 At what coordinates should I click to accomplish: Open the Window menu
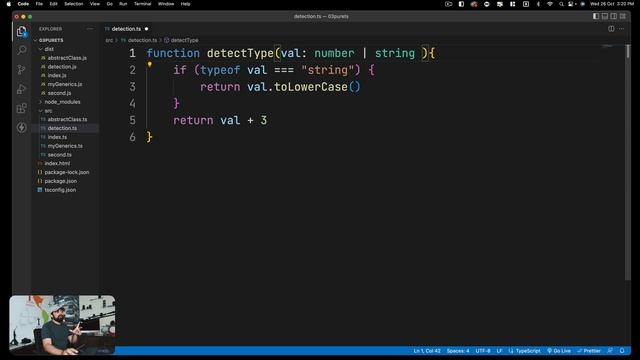click(x=166, y=4)
